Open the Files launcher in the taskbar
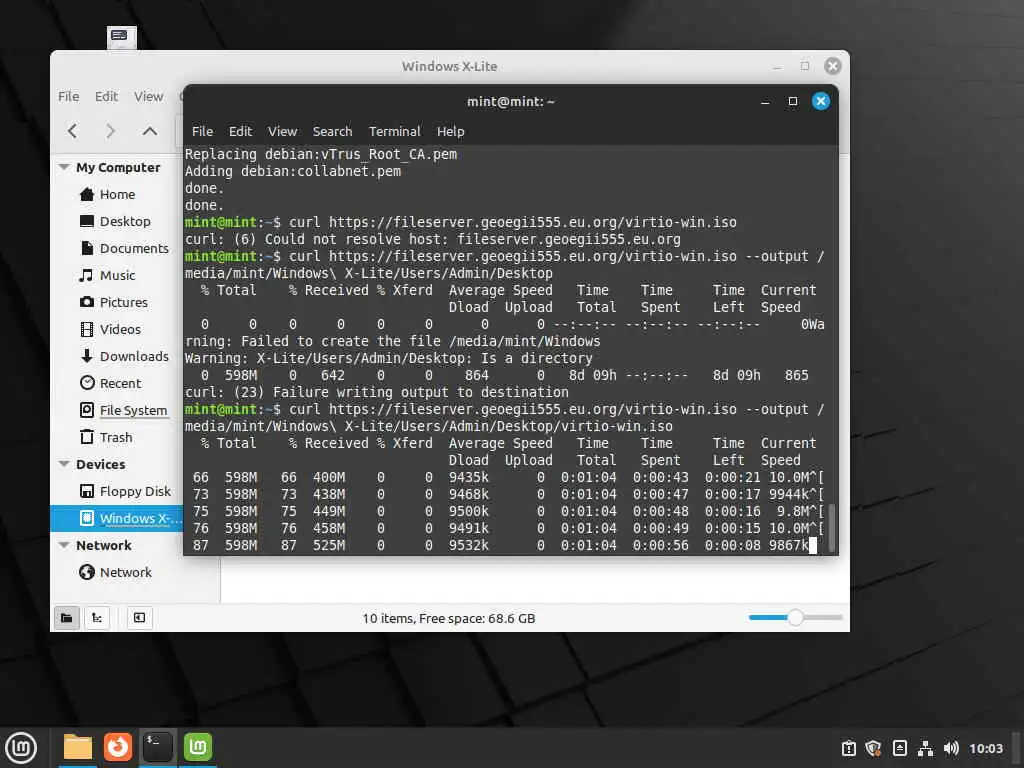 click(x=78, y=747)
